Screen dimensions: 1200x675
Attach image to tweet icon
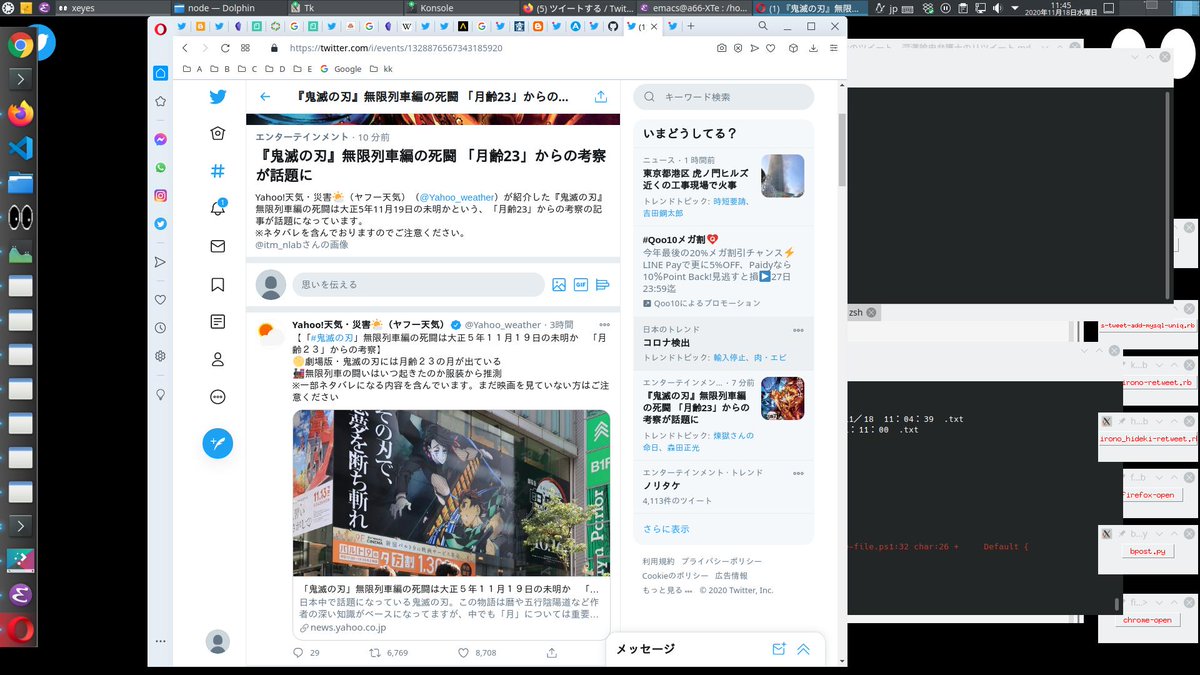tap(559, 285)
